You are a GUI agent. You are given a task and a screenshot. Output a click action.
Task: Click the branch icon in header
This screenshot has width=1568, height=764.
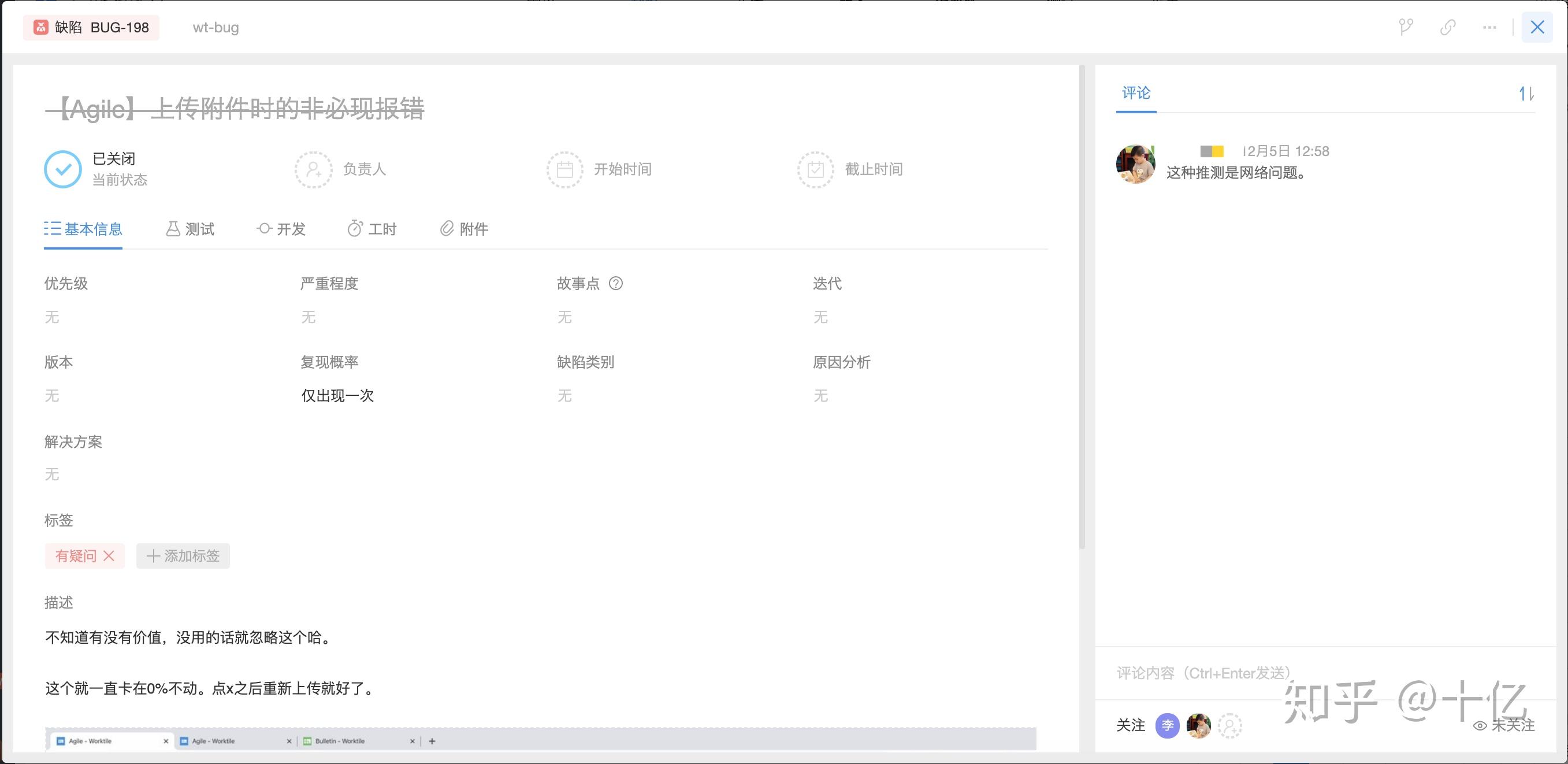coord(1406,27)
